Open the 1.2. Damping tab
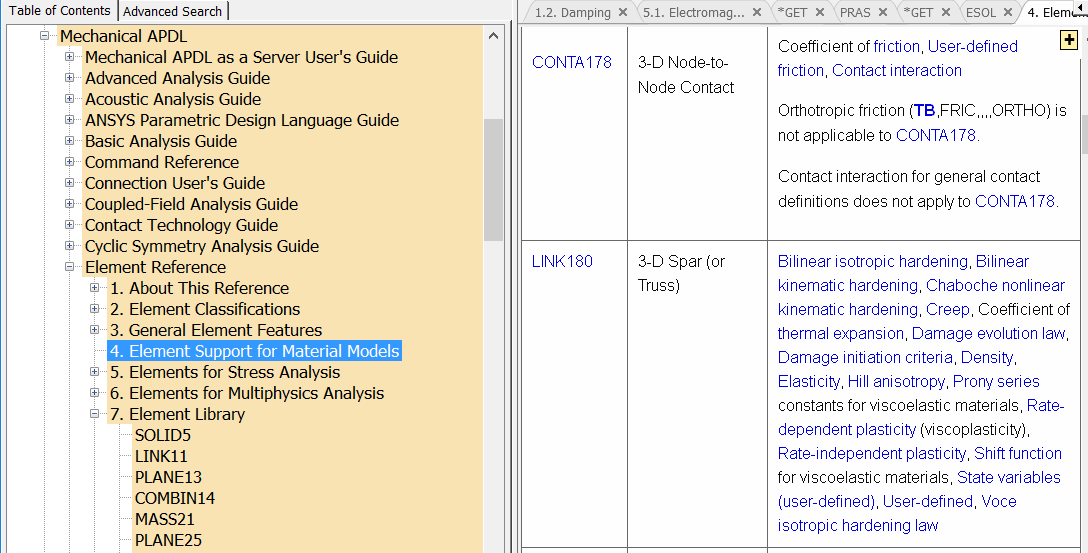The image size is (1088, 553). [x=572, y=12]
